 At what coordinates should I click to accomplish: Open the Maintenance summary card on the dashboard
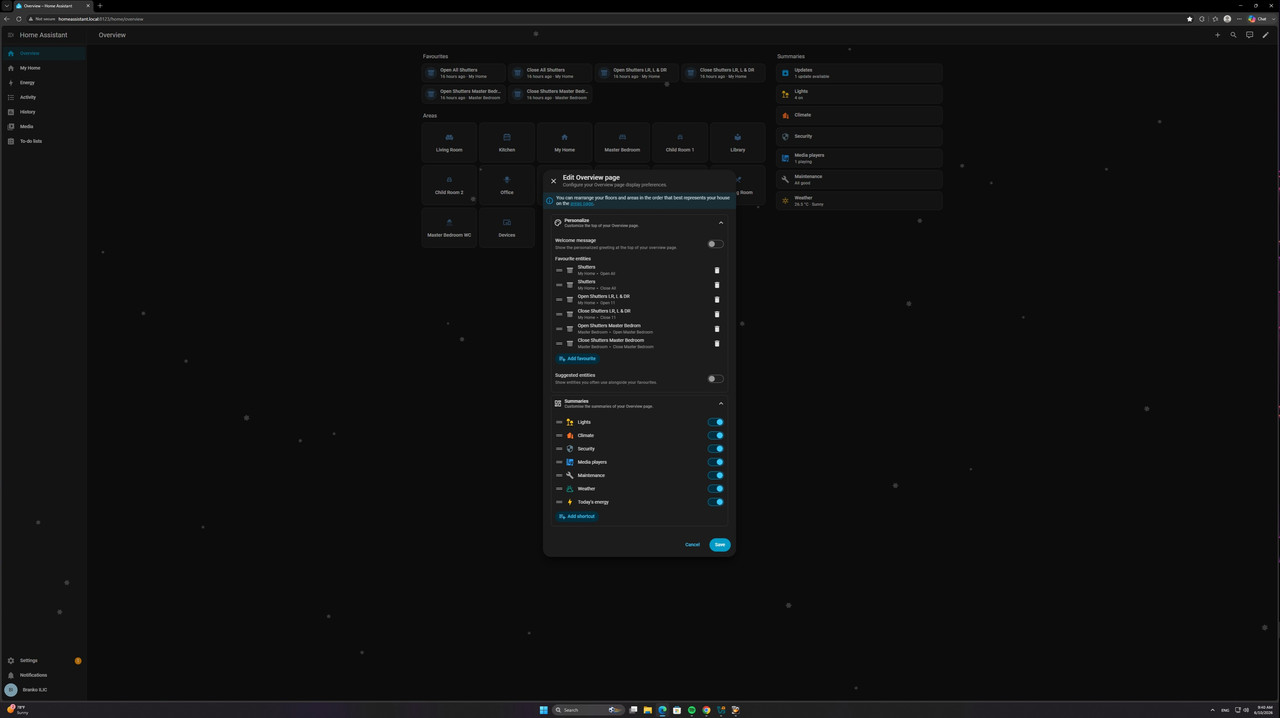click(859, 180)
